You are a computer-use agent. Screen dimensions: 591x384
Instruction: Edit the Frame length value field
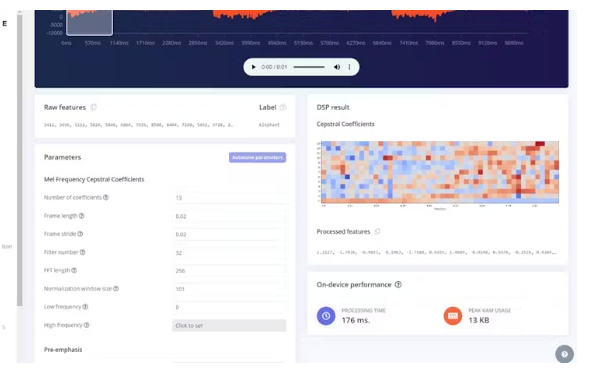pos(229,216)
